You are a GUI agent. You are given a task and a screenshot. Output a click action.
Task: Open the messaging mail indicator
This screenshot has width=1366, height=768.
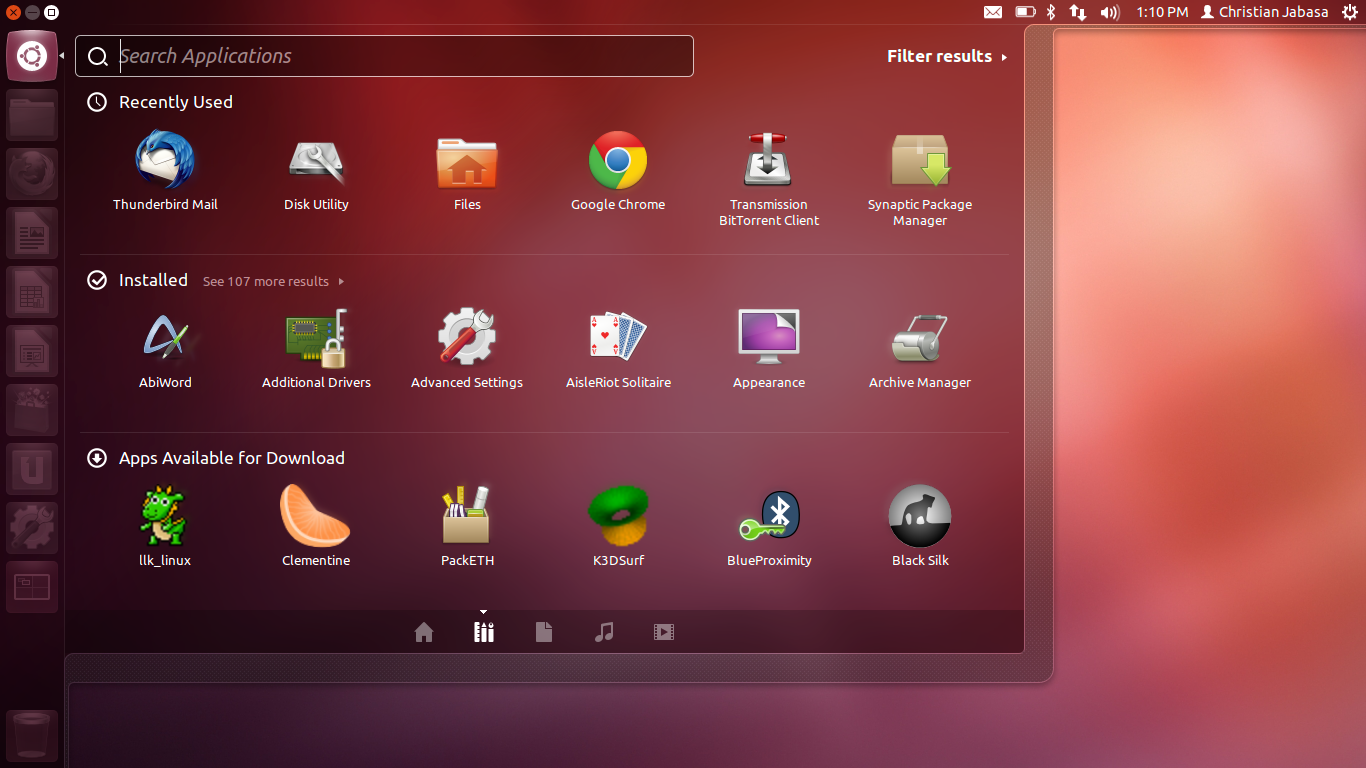992,12
